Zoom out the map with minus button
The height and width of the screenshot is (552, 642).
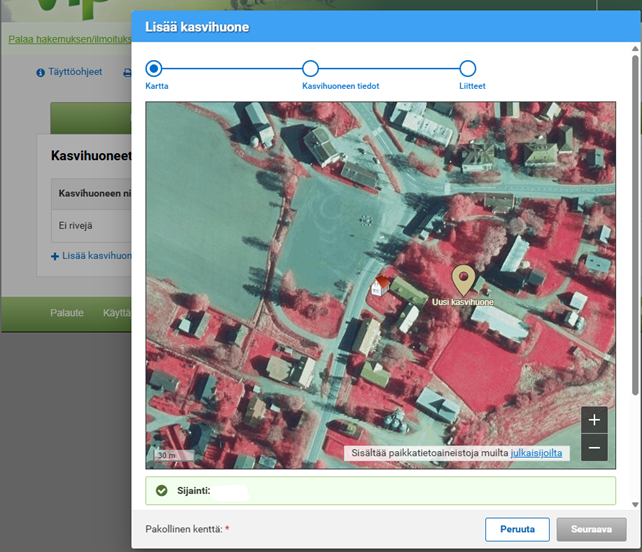(x=594, y=448)
